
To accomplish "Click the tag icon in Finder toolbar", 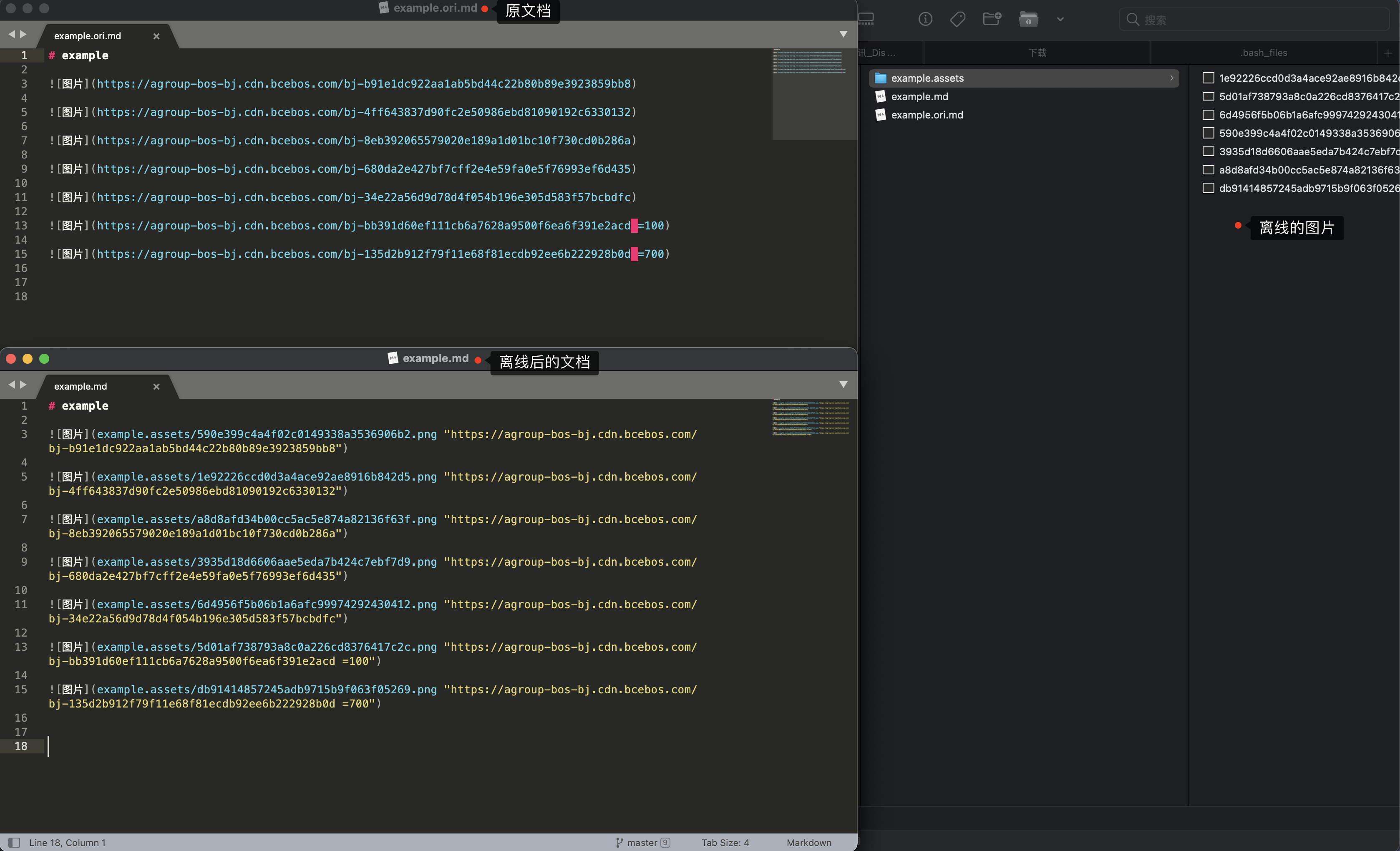I will pos(957,19).
